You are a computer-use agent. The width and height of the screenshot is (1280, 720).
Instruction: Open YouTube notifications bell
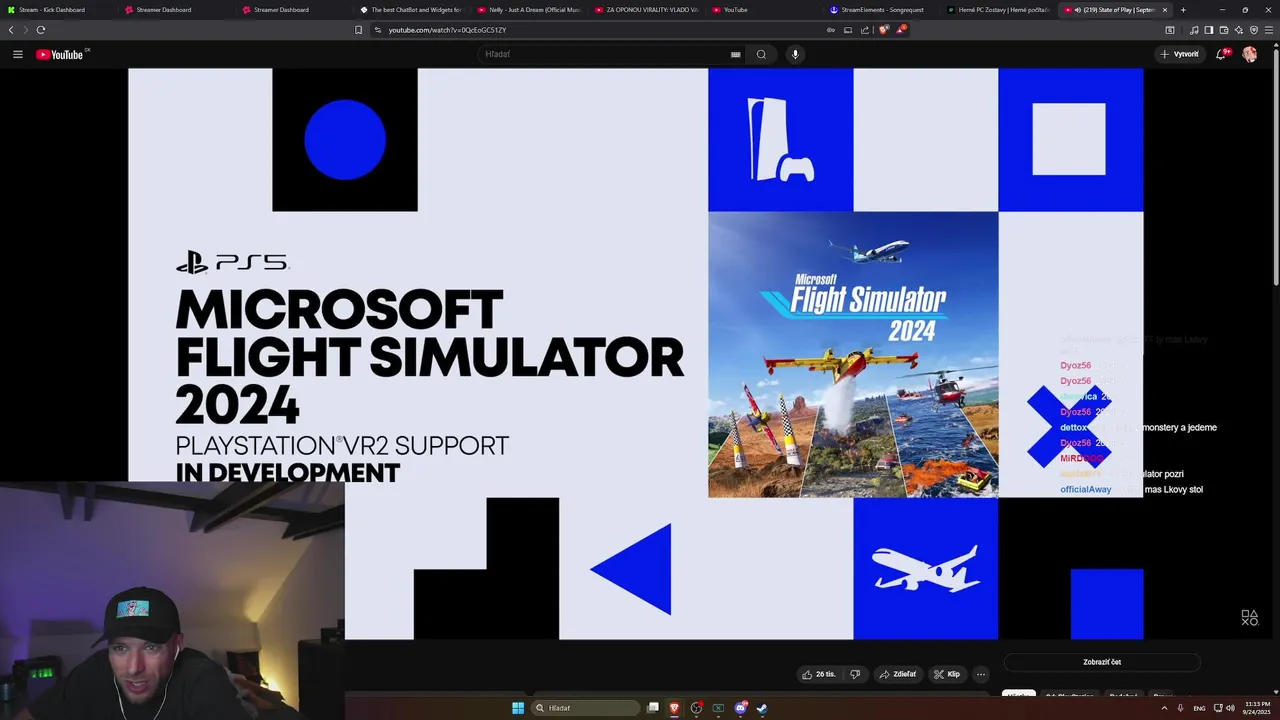click(1221, 54)
